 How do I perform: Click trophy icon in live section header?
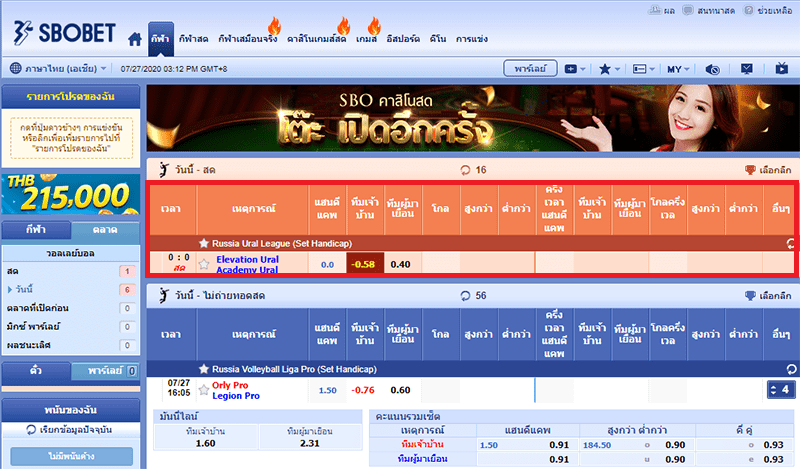750,170
